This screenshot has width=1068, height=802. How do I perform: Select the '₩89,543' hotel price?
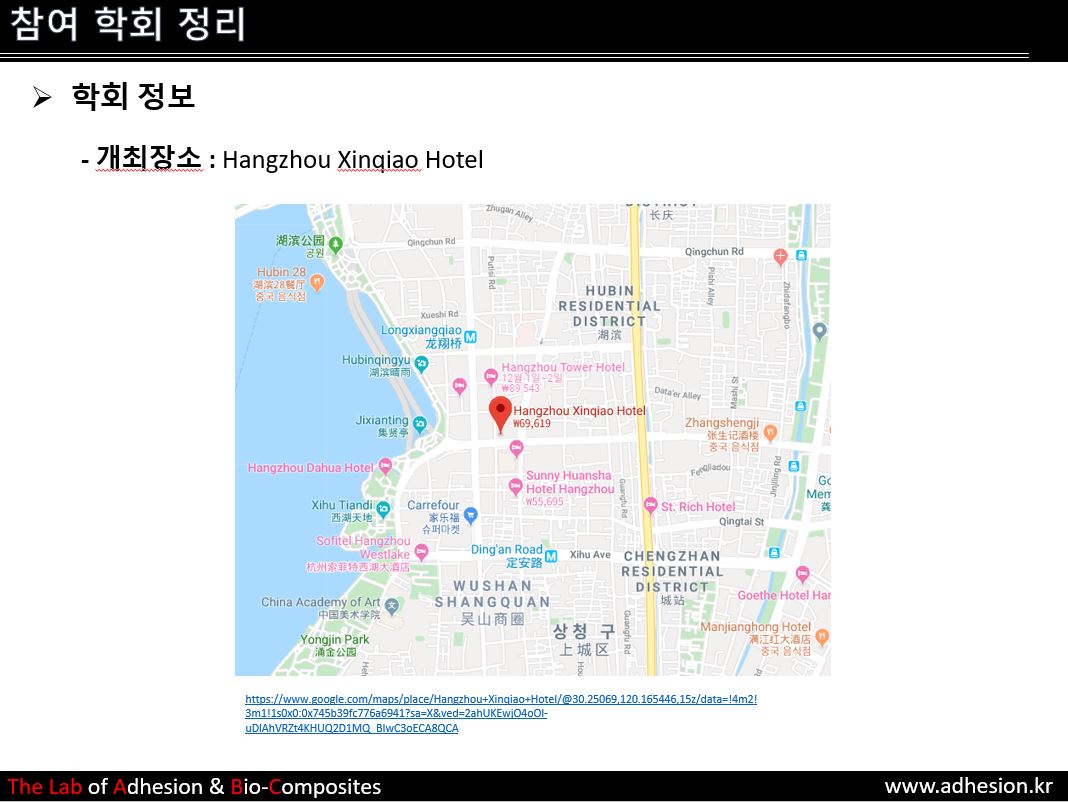click(521, 388)
